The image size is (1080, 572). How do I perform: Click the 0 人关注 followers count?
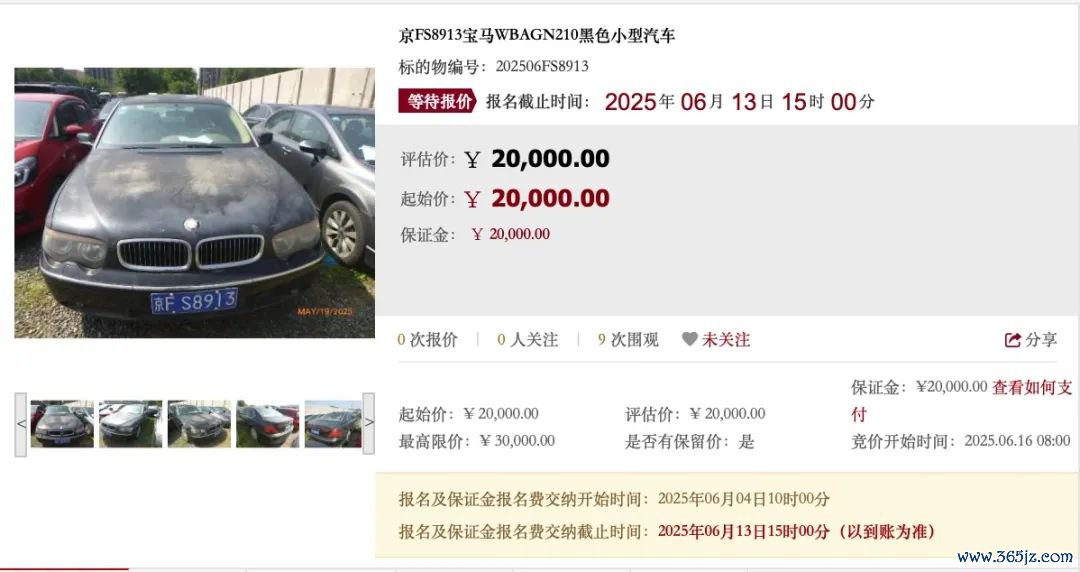[528, 340]
